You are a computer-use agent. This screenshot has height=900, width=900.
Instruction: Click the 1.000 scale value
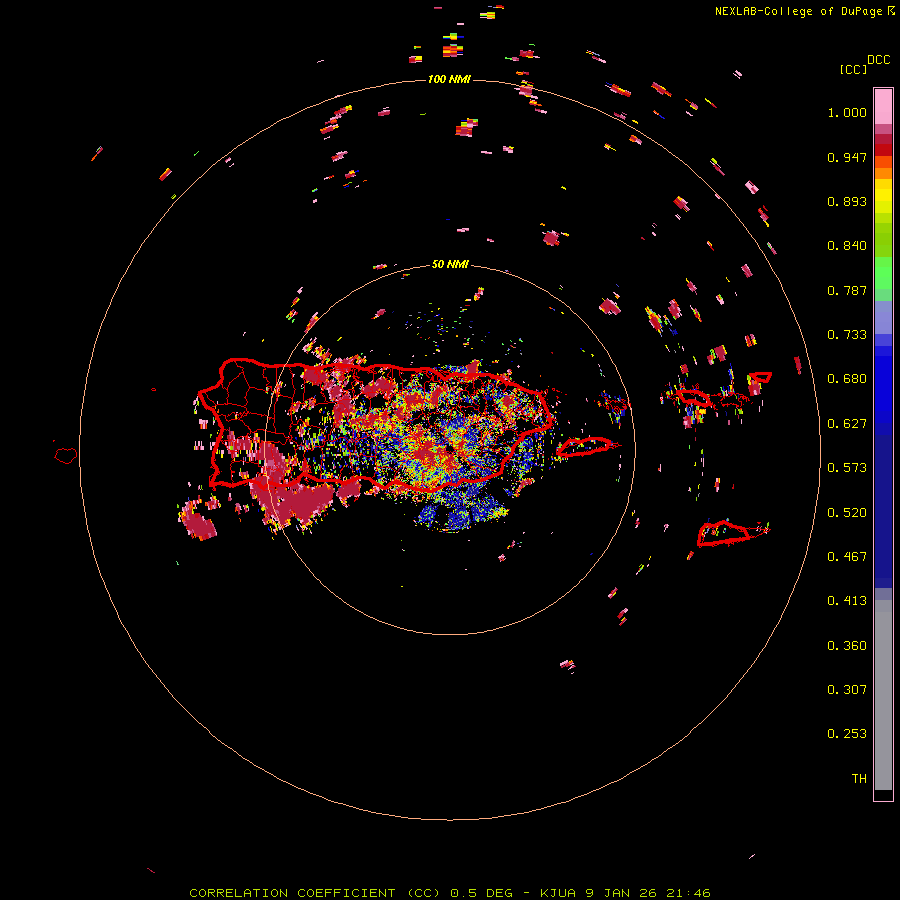coord(847,112)
